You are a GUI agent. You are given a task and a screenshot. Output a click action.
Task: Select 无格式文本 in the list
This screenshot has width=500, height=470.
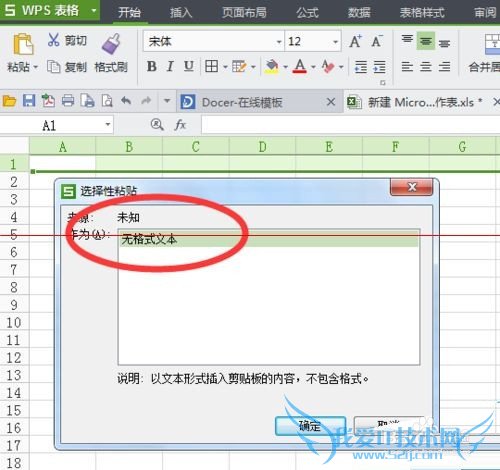(268, 239)
